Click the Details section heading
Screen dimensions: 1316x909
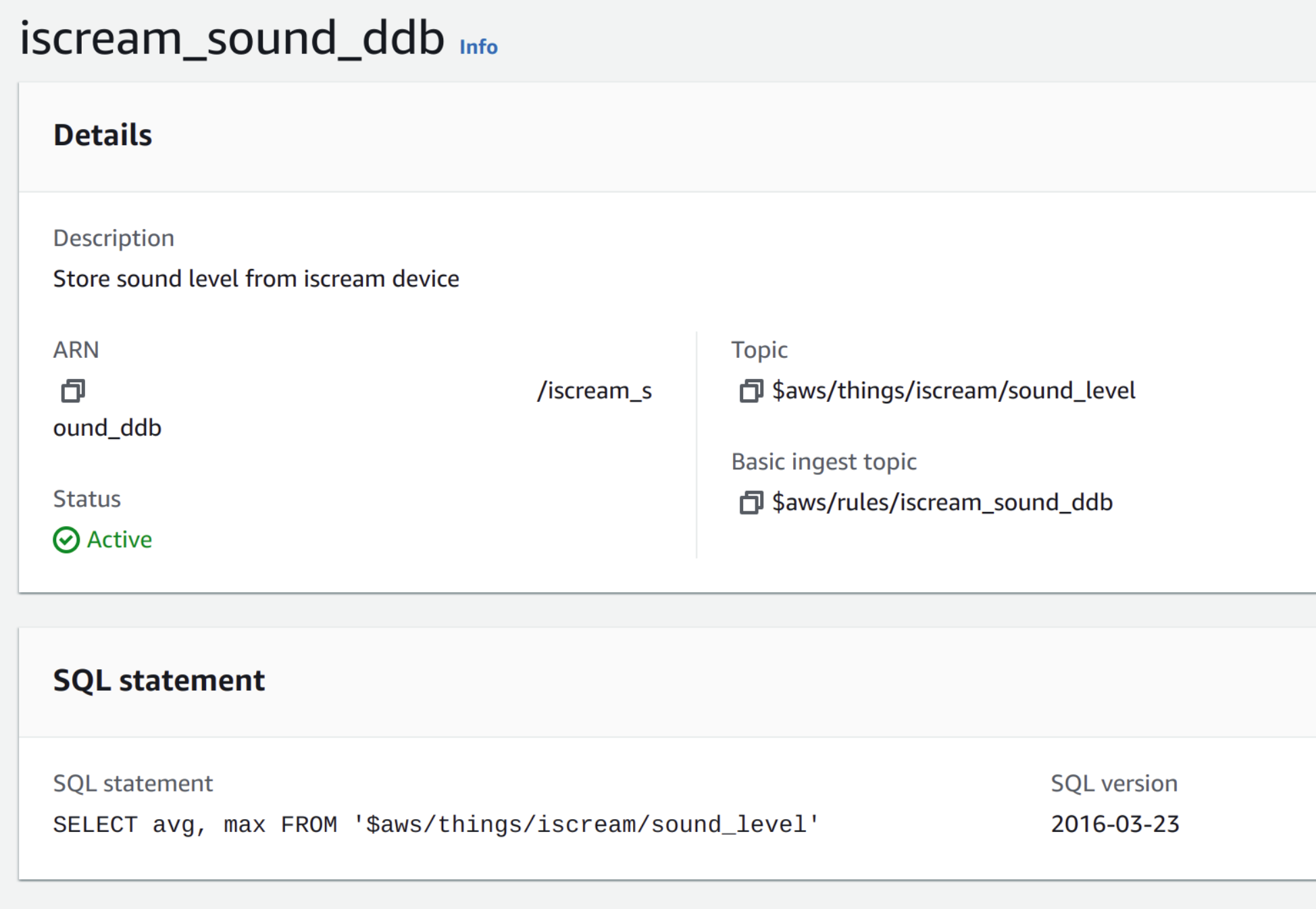pos(103,135)
